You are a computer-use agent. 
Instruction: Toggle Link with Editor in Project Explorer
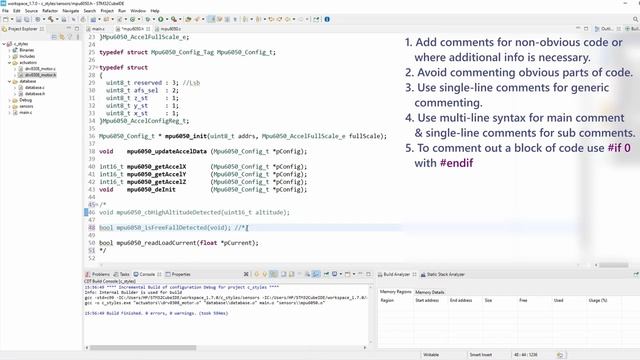(x=62, y=37)
